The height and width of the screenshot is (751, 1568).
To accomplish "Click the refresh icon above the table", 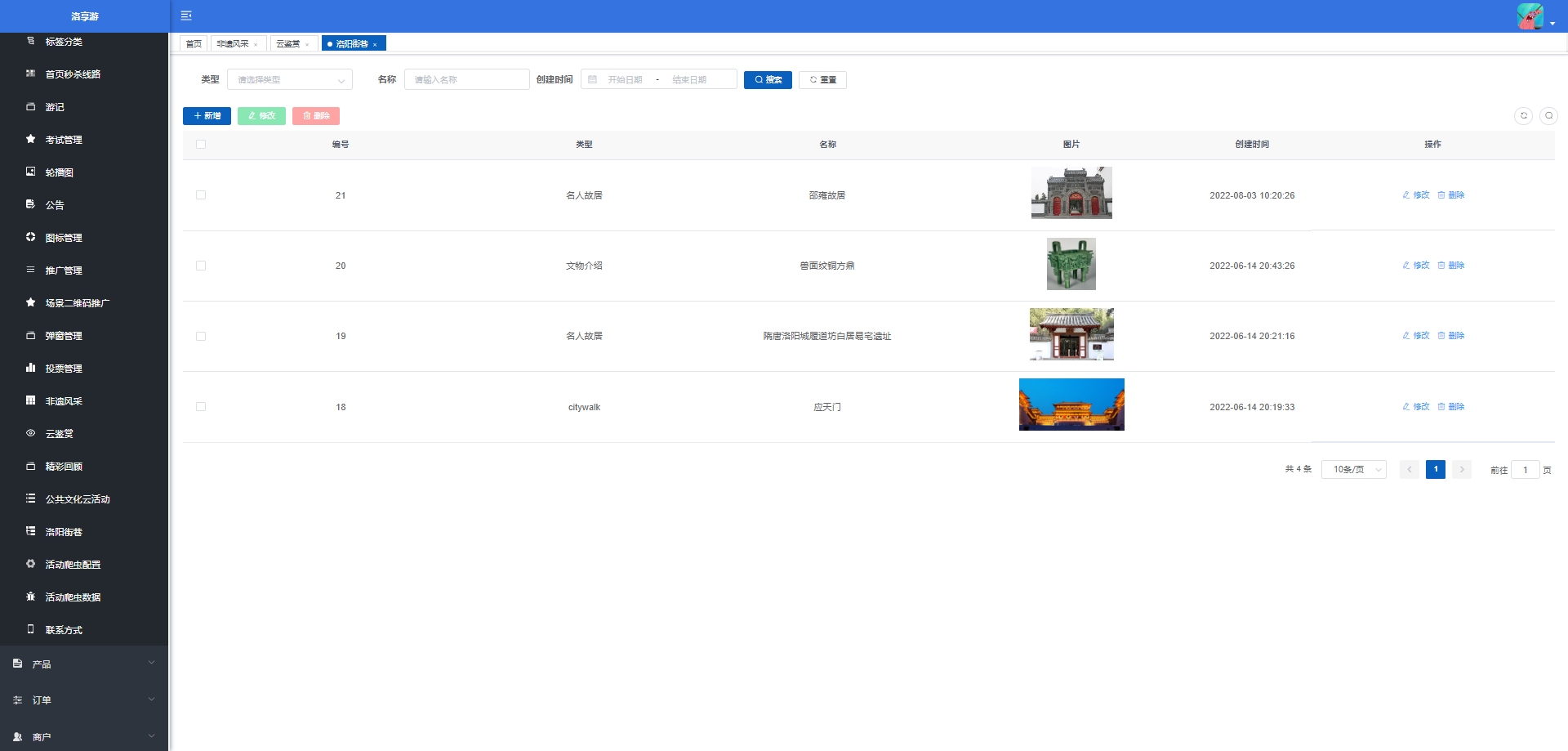I will (x=1523, y=116).
